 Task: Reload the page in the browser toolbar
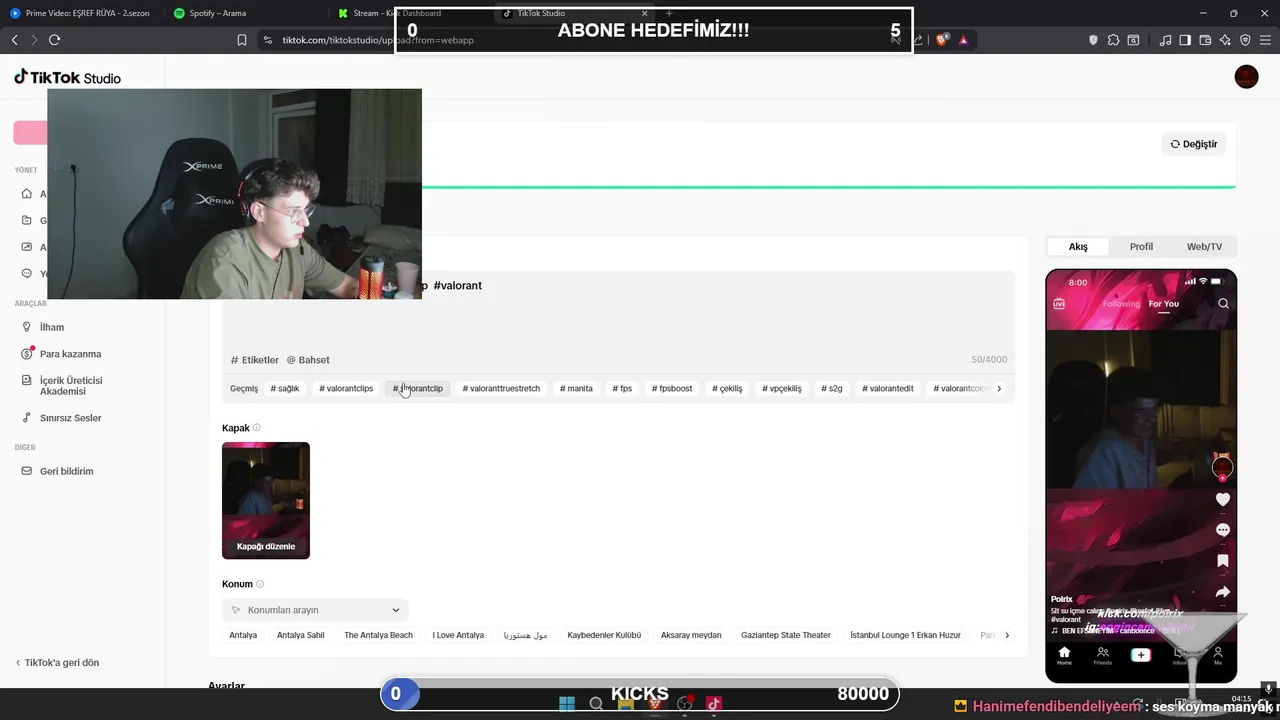click(54, 40)
